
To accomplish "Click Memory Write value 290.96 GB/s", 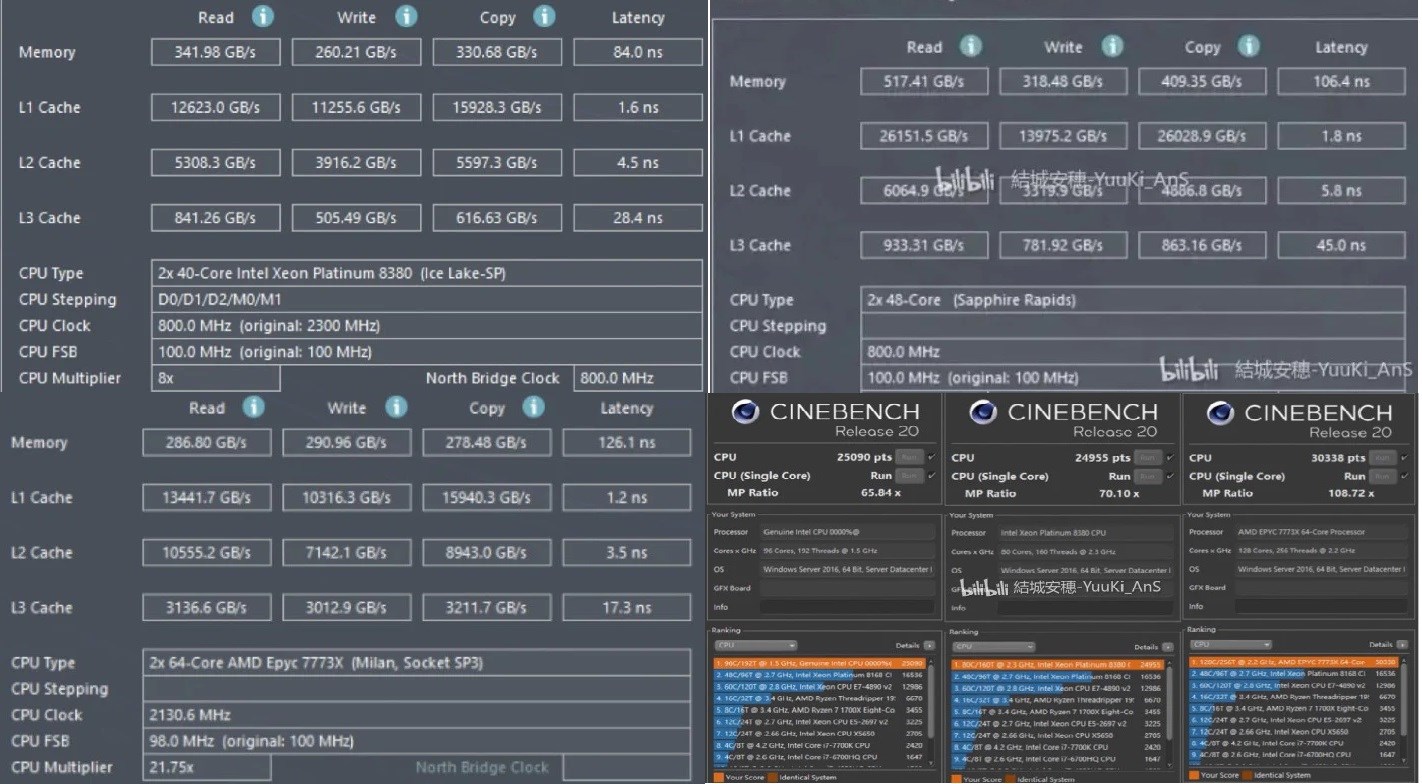I will click(x=347, y=442).
